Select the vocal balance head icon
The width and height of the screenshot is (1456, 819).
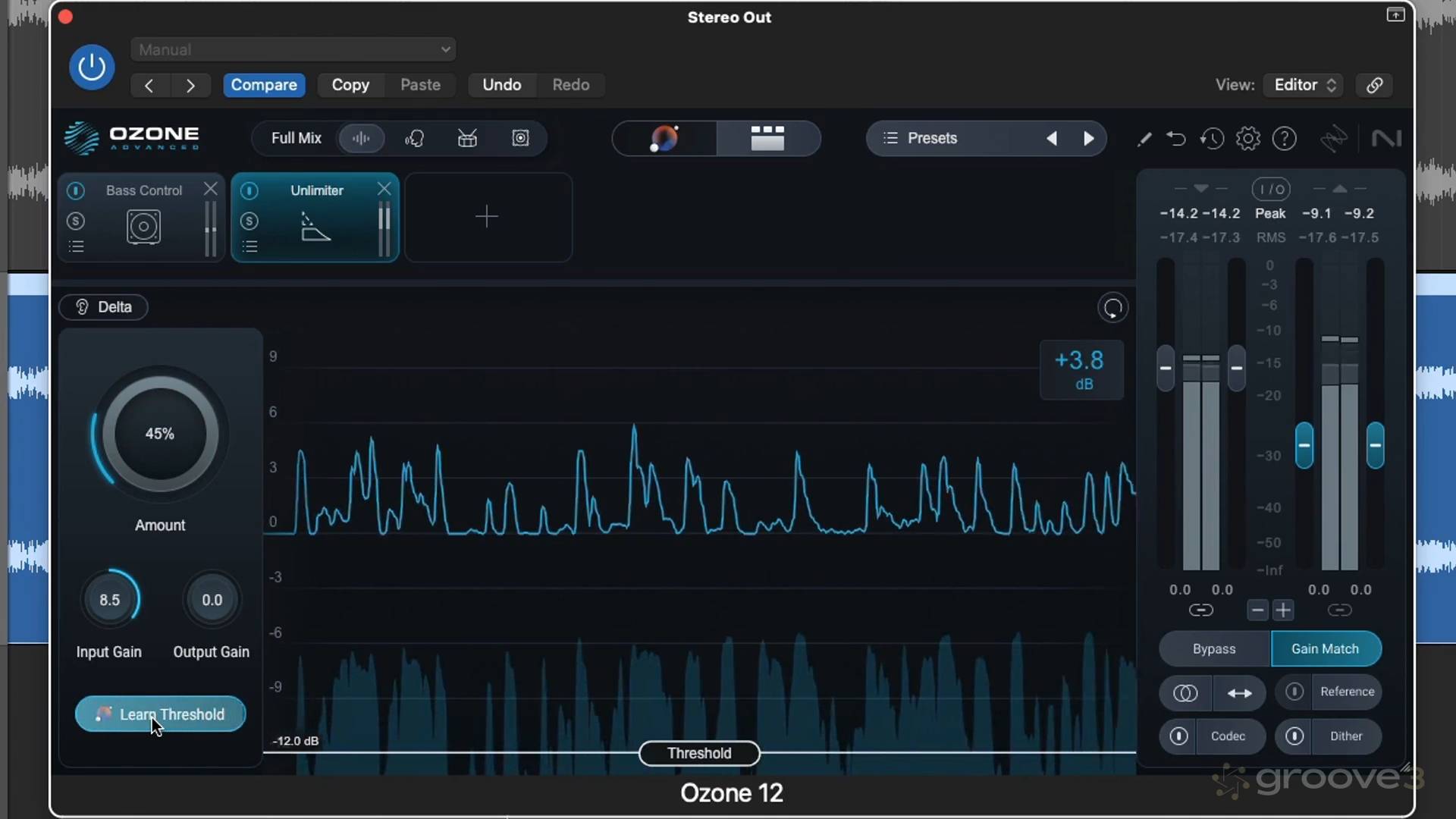coord(415,138)
